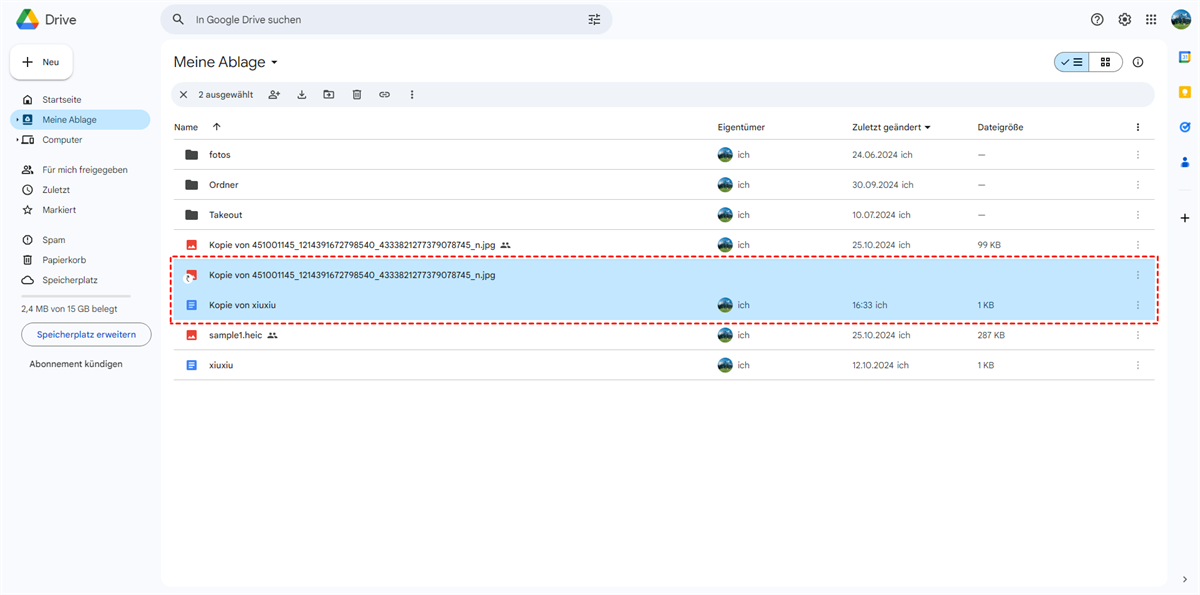
Task: Open search options slider icon
Action: (595, 20)
